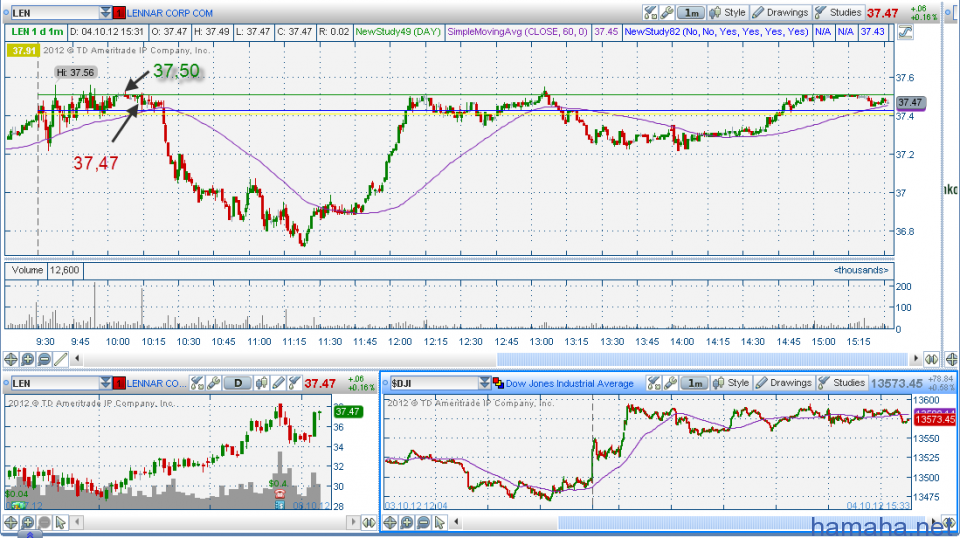Zoom out under the $DJI chart
The height and width of the screenshot is (538, 960).
click(423, 522)
